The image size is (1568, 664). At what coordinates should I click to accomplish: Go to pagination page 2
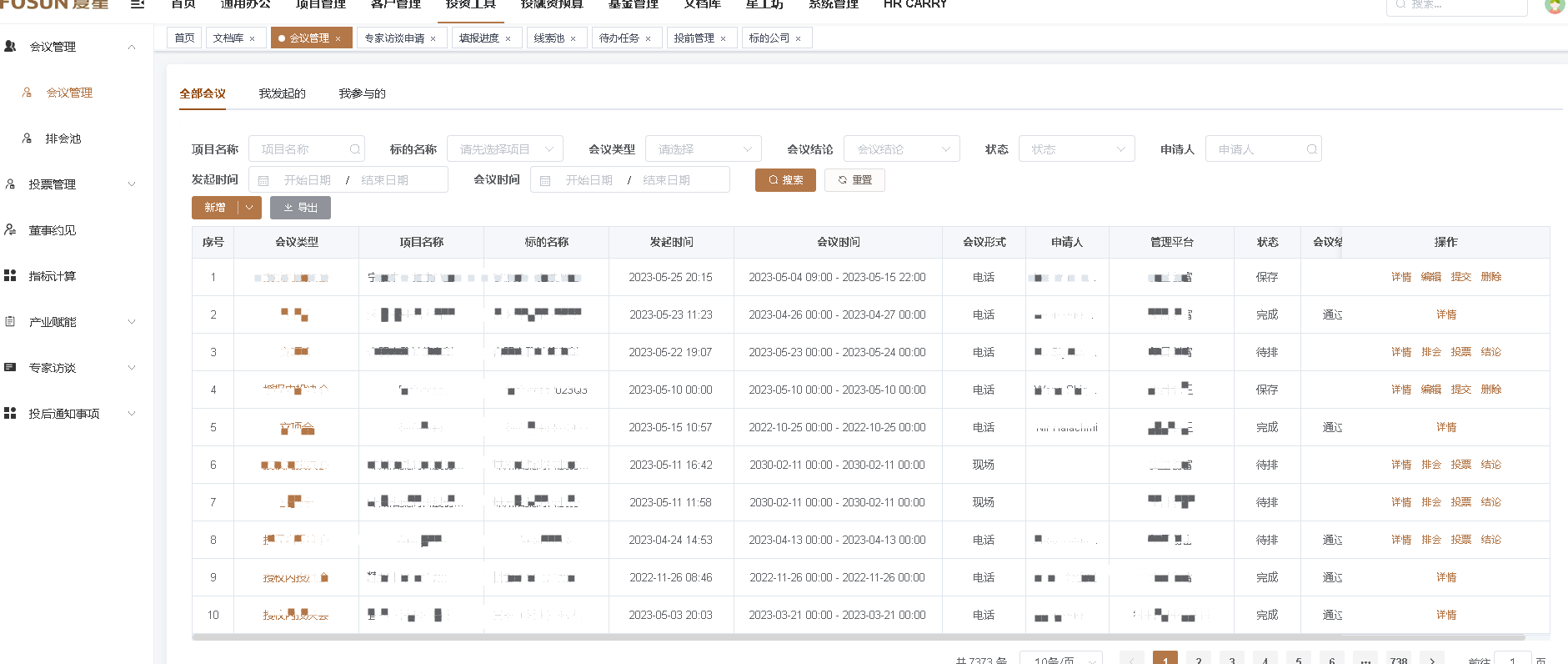coord(1199,659)
